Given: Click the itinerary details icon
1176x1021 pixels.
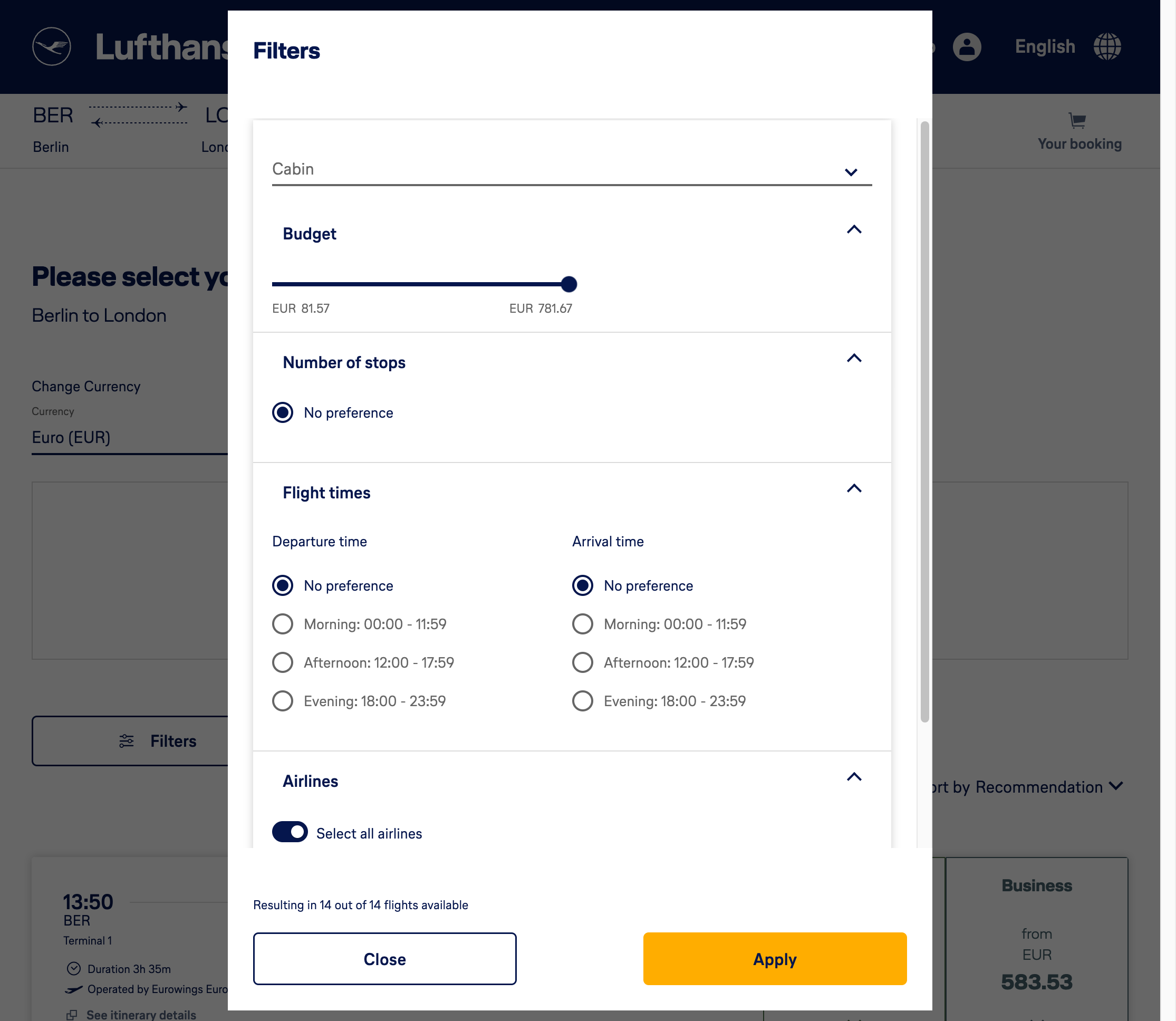Looking at the screenshot, I should coord(72,1015).
